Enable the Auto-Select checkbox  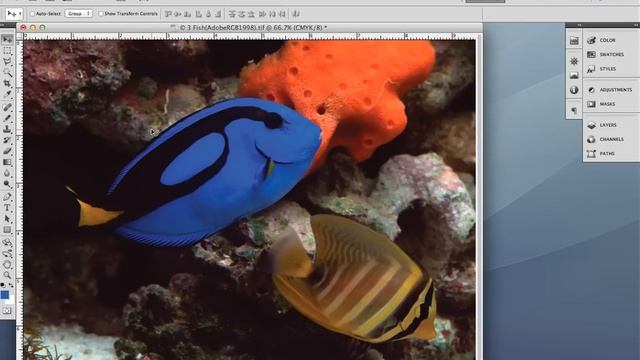[32, 14]
